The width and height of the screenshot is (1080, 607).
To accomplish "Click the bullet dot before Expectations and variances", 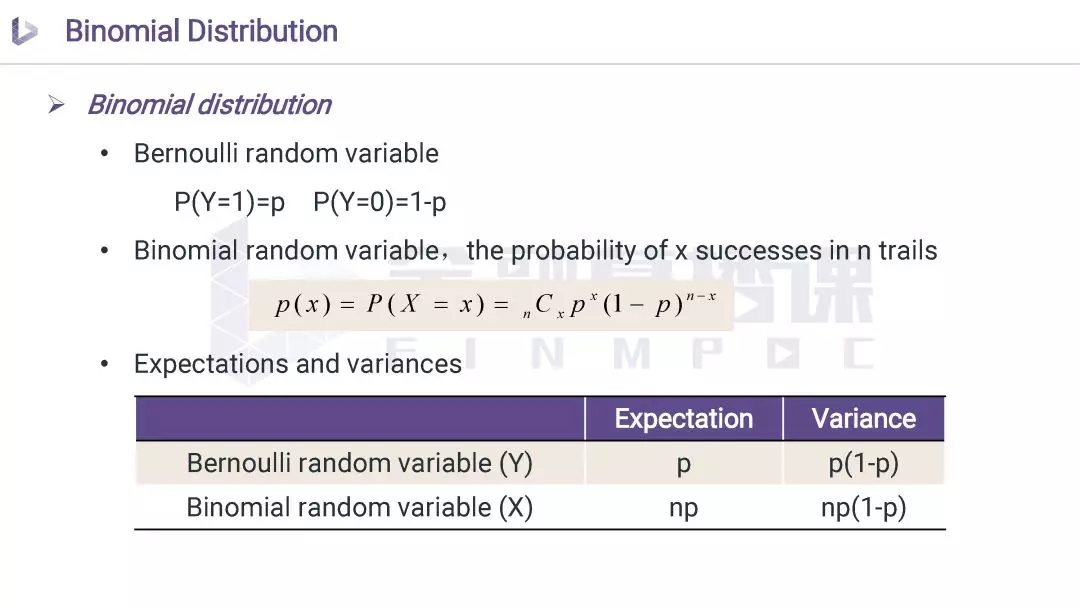I will [x=104, y=365].
